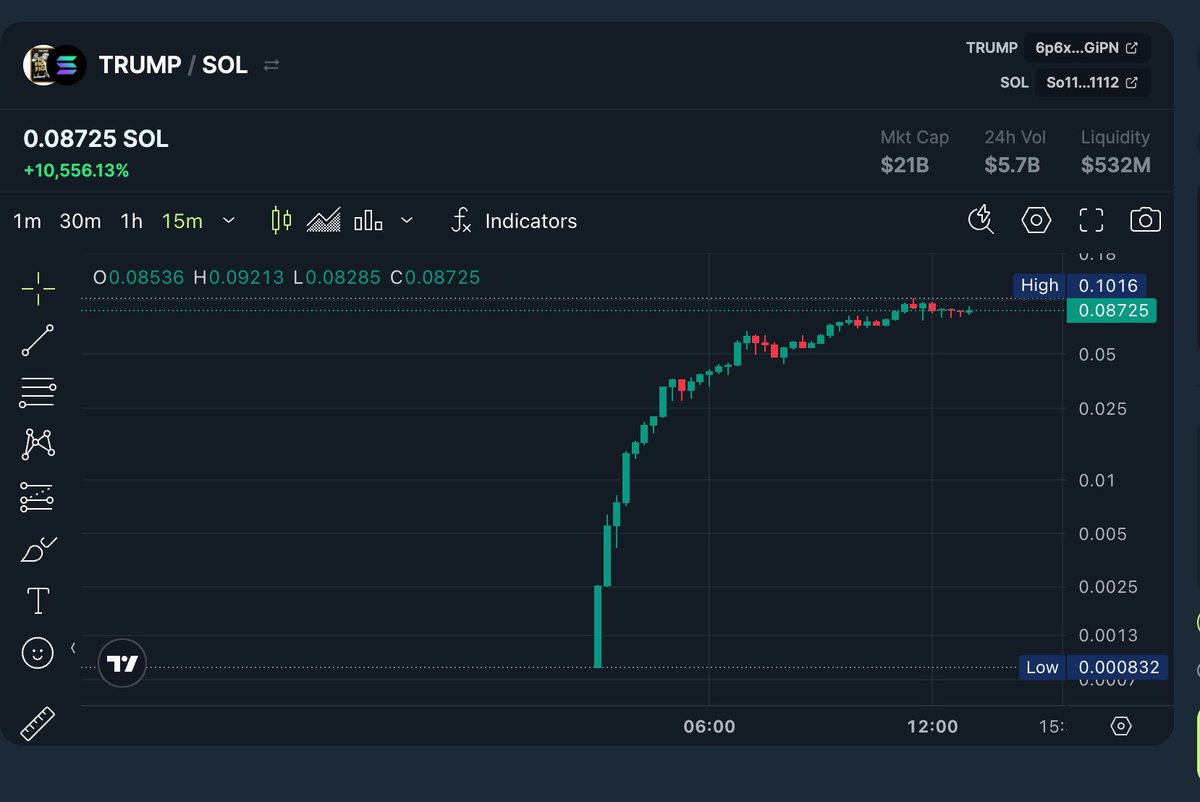The image size is (1200, 802).
Task: Take a chart snapshot with camera icon
Action: pyautogui.click(x=1145, y=220)
